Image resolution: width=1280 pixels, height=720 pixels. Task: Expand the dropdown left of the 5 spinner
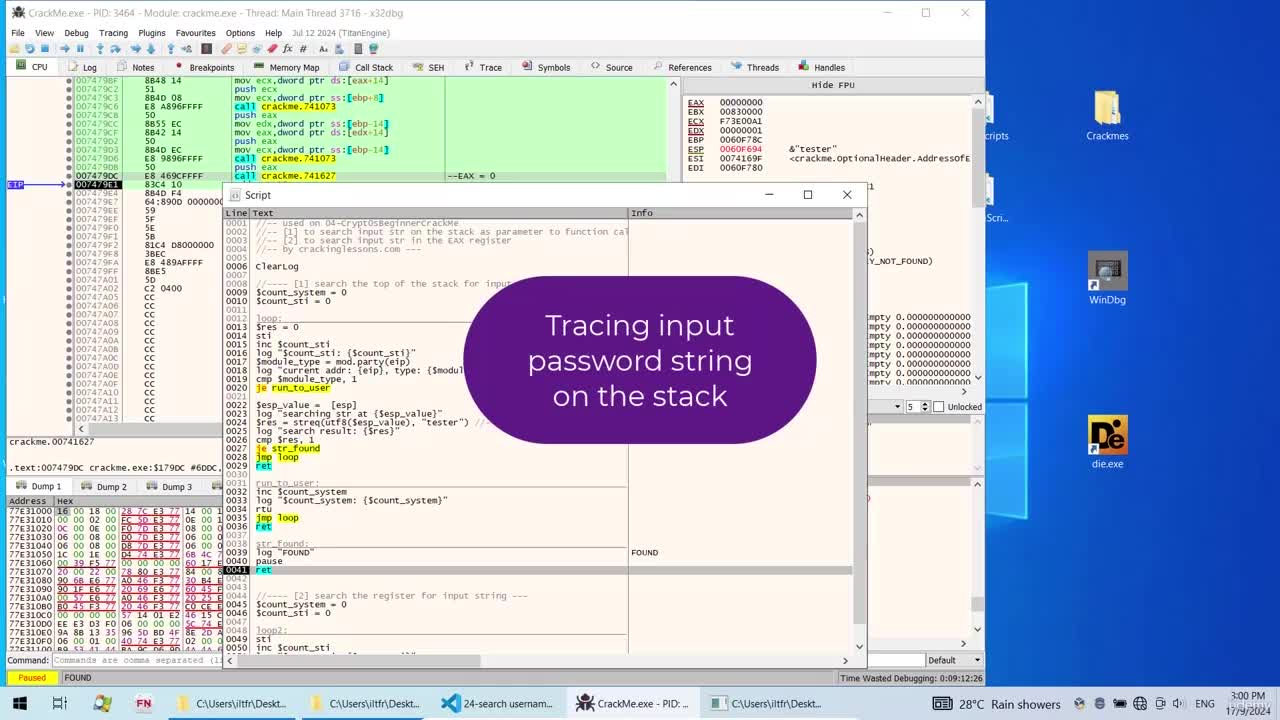(x=898, y=407)
